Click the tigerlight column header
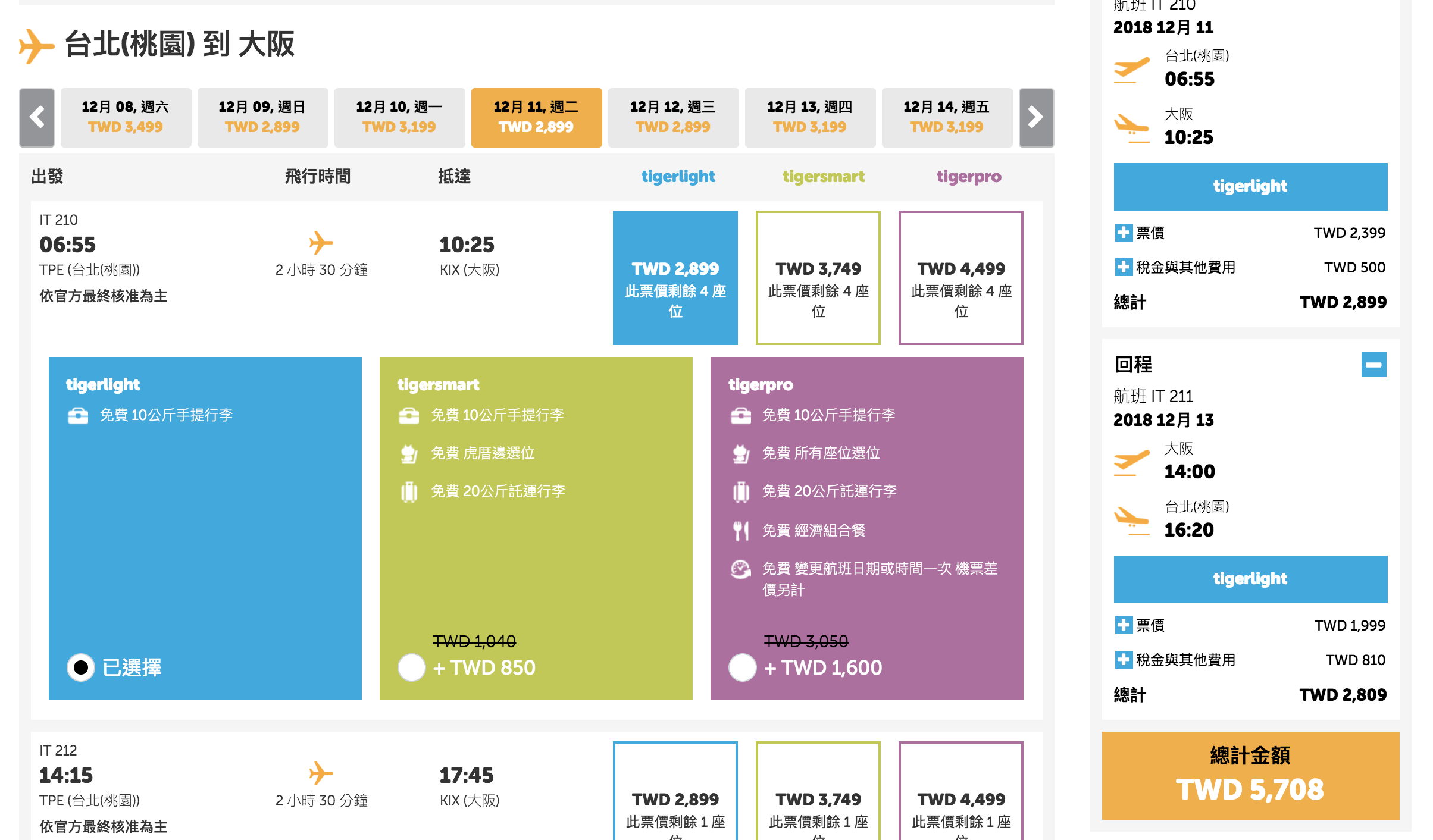1433x840 pixels. (x=678, y=177)
